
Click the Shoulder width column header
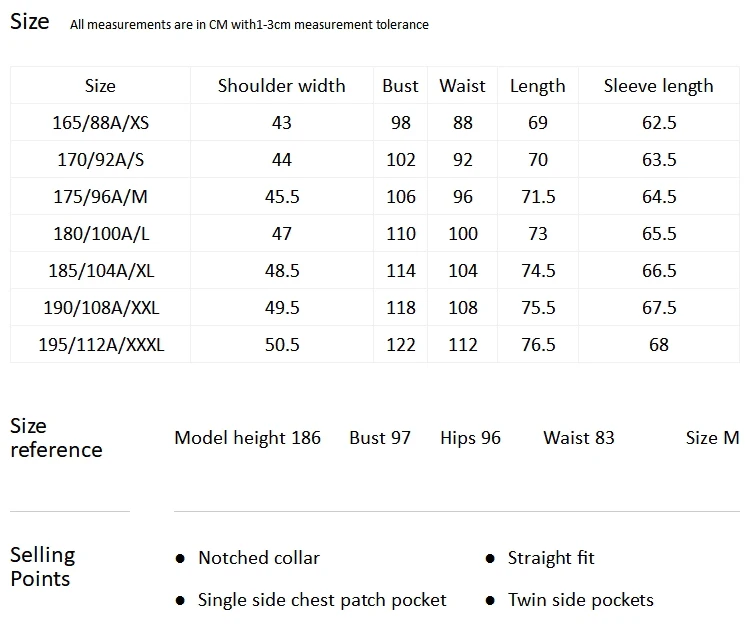[281, 86]
